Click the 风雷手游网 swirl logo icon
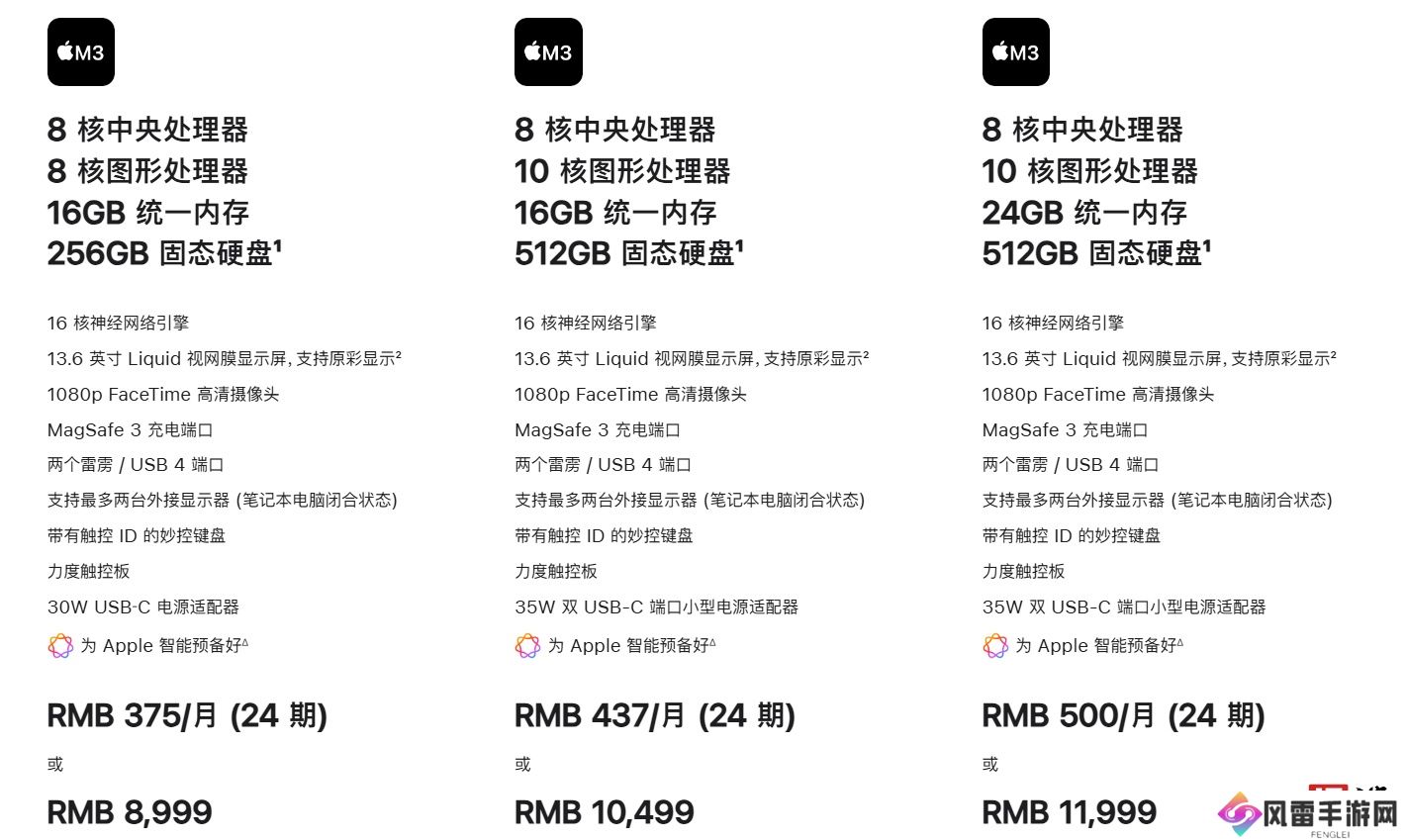Image resolution: width=1406 pixels, height=840 pixels. coord(1239,813)
